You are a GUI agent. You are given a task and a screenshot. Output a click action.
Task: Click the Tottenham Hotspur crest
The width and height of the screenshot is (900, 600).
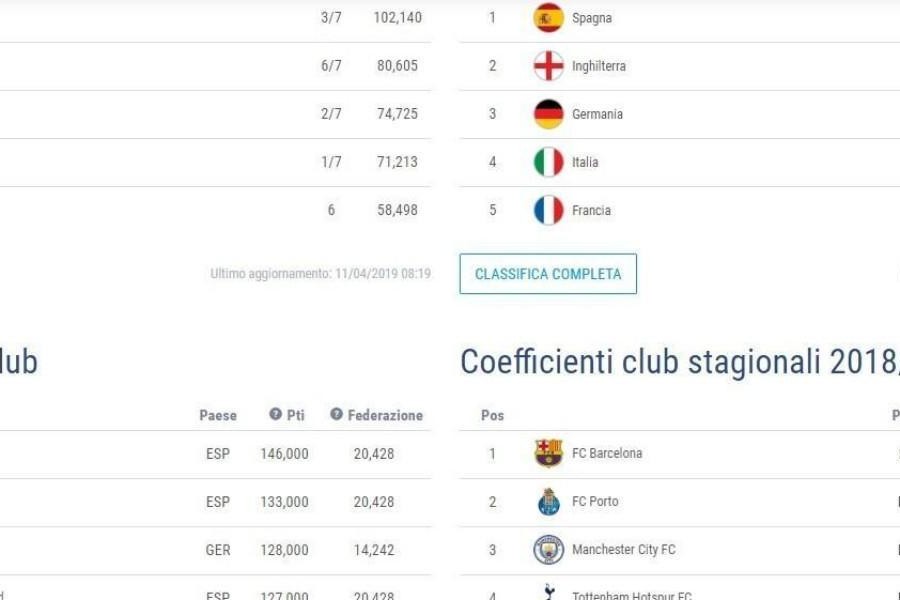point(549,592)
